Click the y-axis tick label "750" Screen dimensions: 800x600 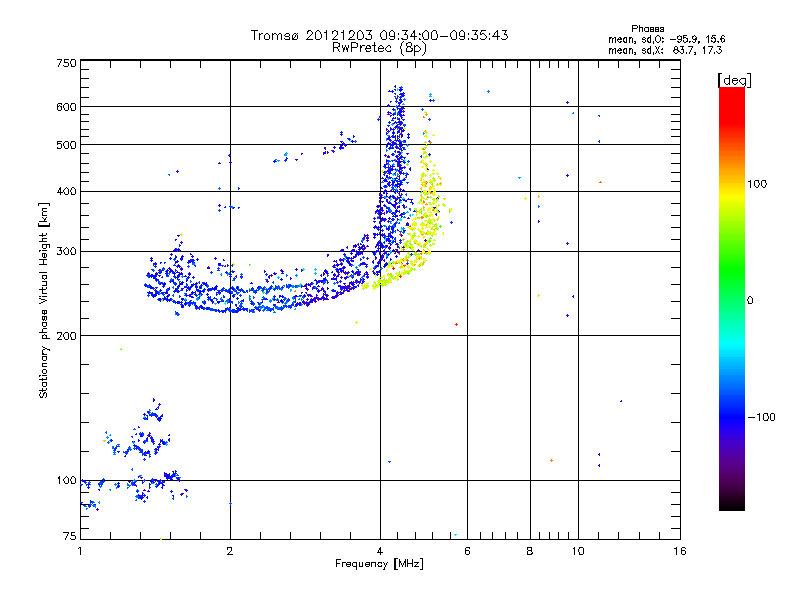66,63
